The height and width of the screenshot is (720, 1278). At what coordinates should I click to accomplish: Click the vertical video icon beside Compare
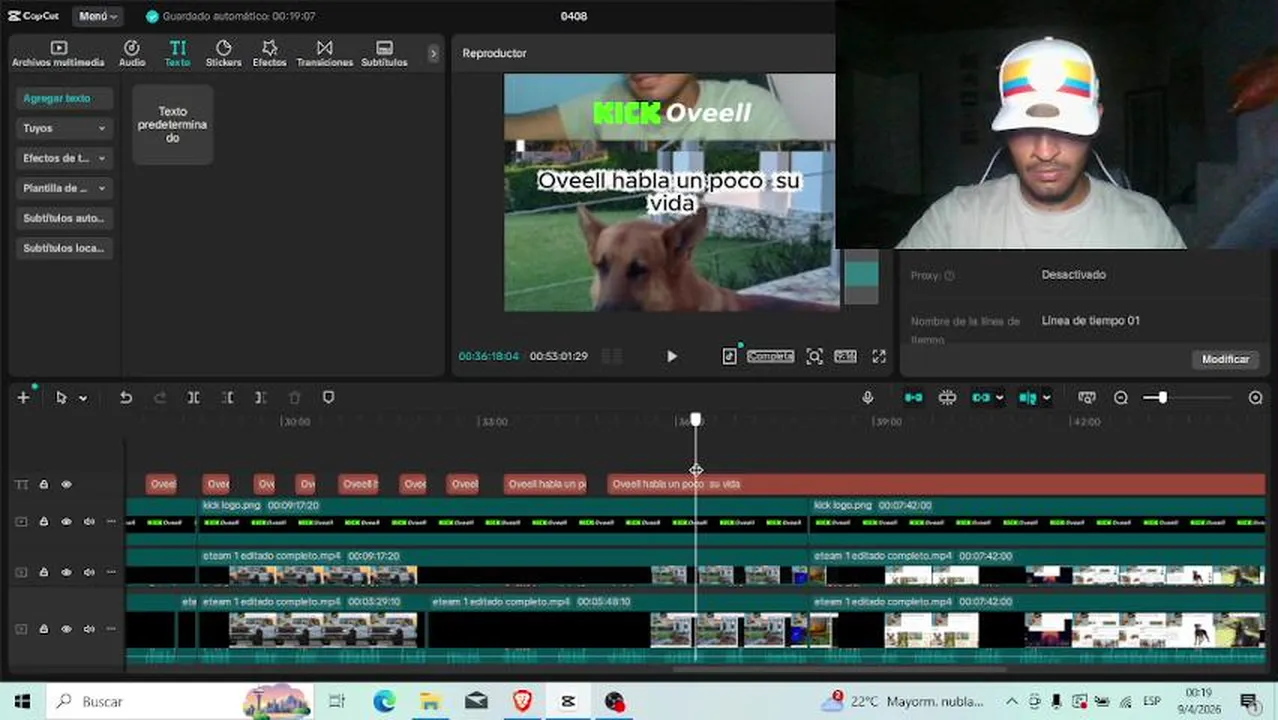(730, 356)
